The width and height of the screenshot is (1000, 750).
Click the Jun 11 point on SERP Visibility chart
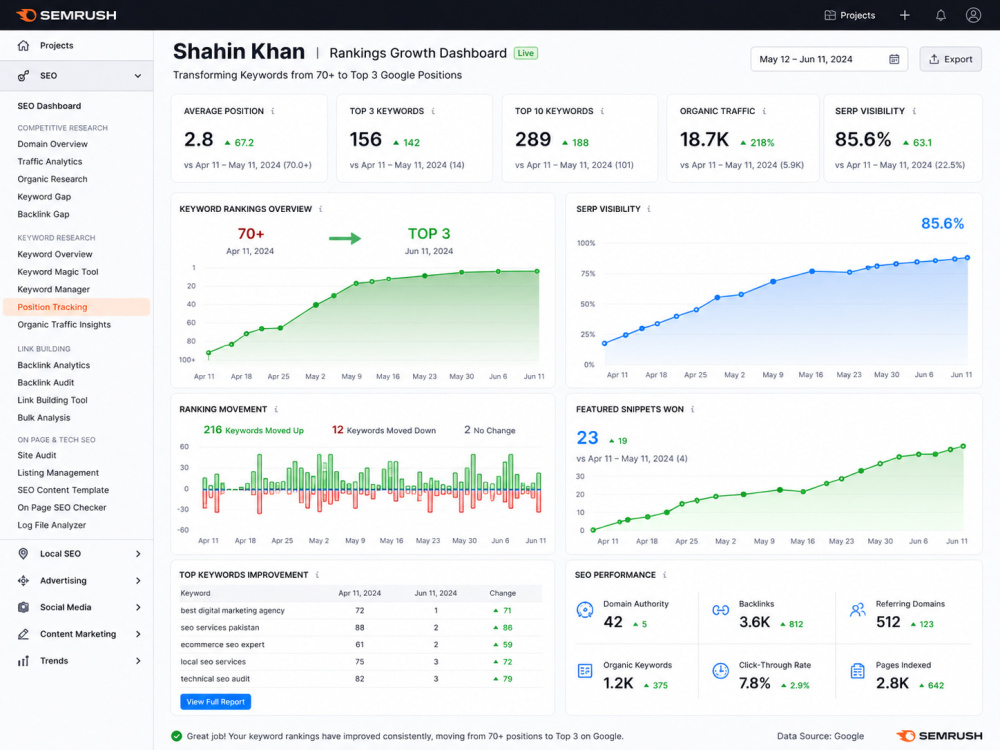click(967, 258)
